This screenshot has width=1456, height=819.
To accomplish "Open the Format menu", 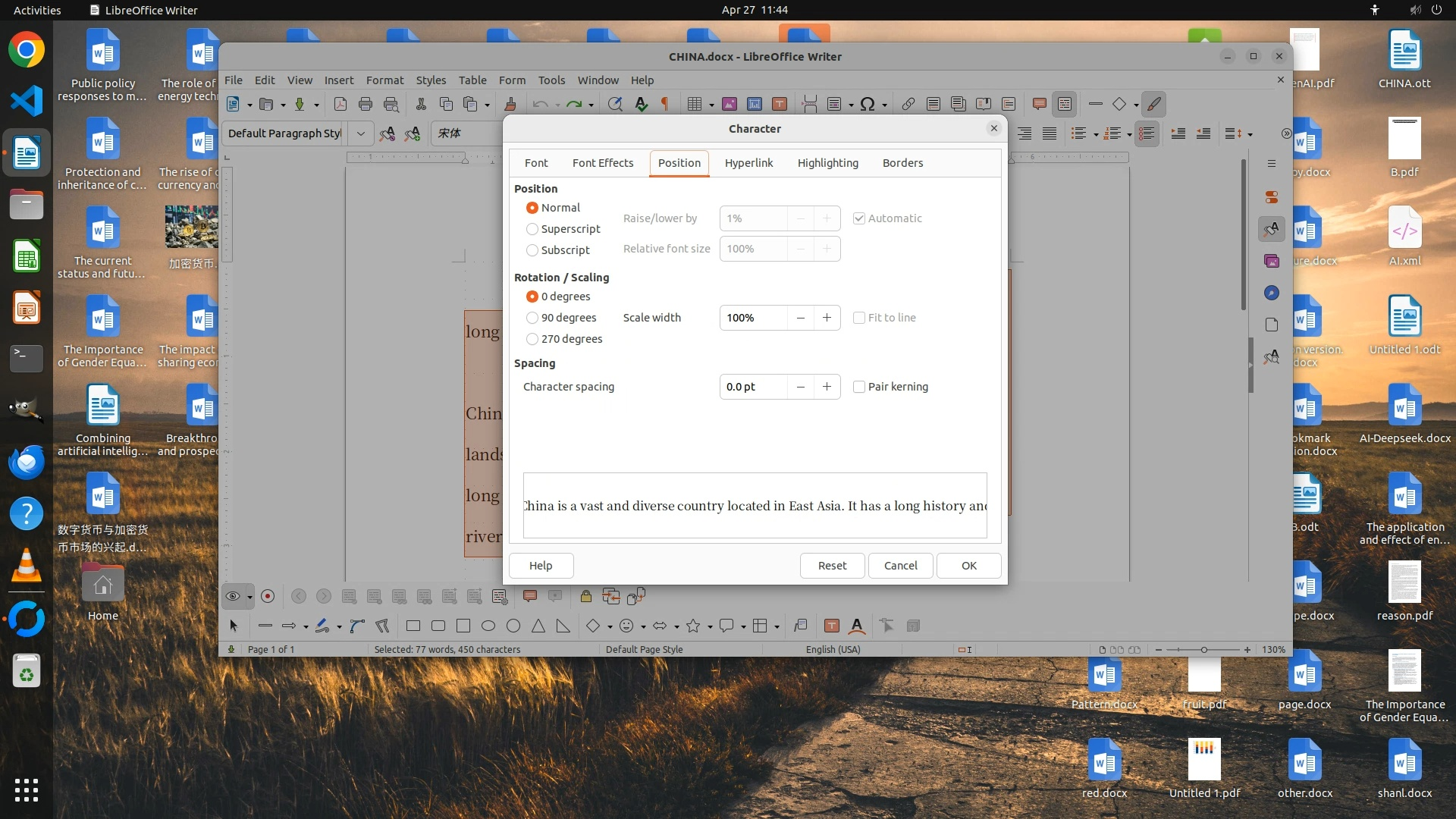I will click(384, 80).
